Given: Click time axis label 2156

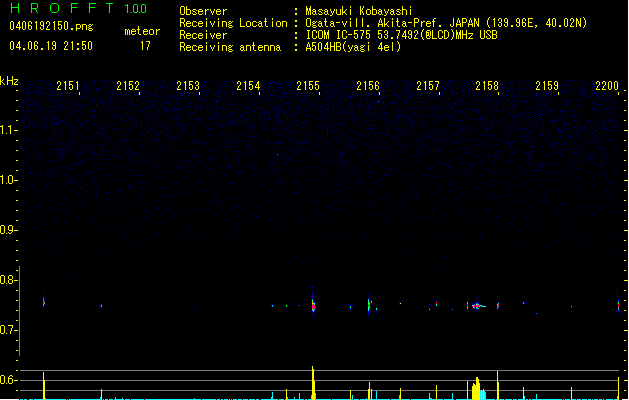Looking at the screenshot, I should [x=368, y=86].
